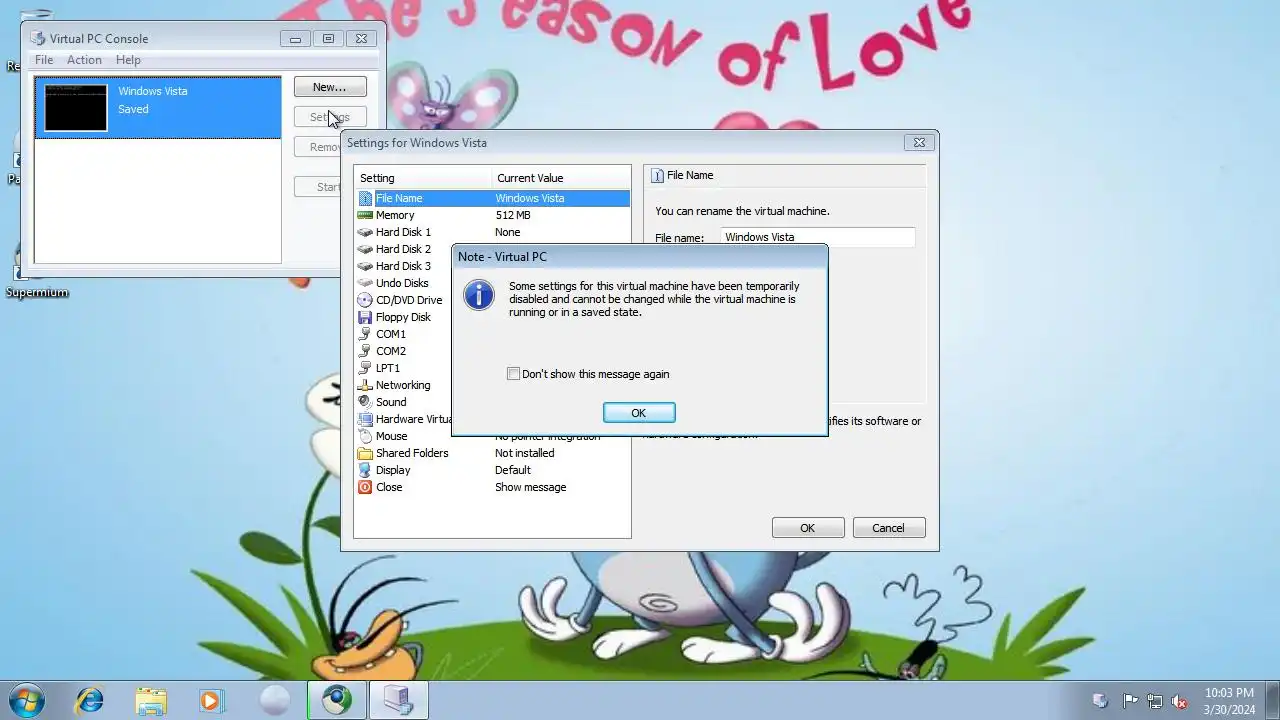Click the COM2 port icon
Screen dimensions: 1280x720
pyautogui.click(x=365, y=351)
